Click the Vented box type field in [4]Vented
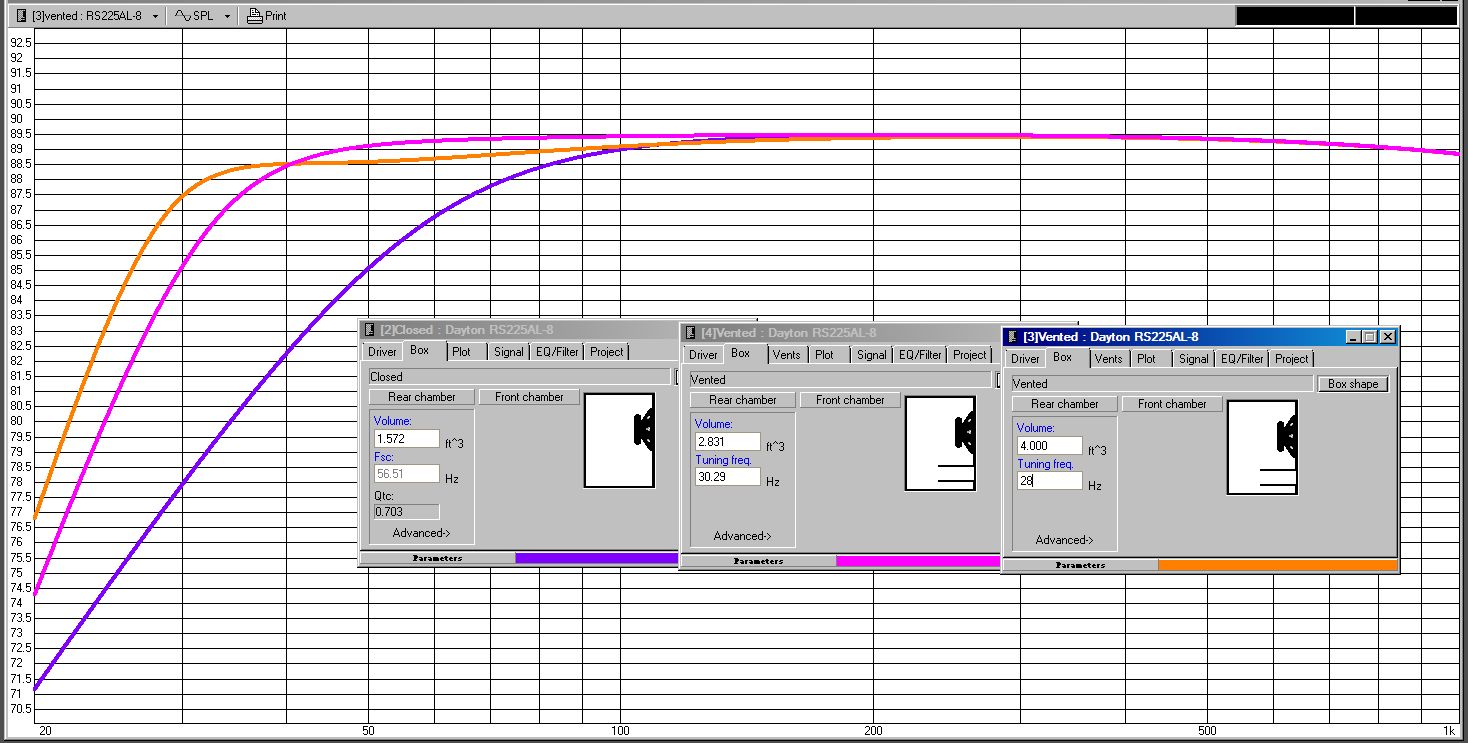The image size is (1468, 743). 841,380
